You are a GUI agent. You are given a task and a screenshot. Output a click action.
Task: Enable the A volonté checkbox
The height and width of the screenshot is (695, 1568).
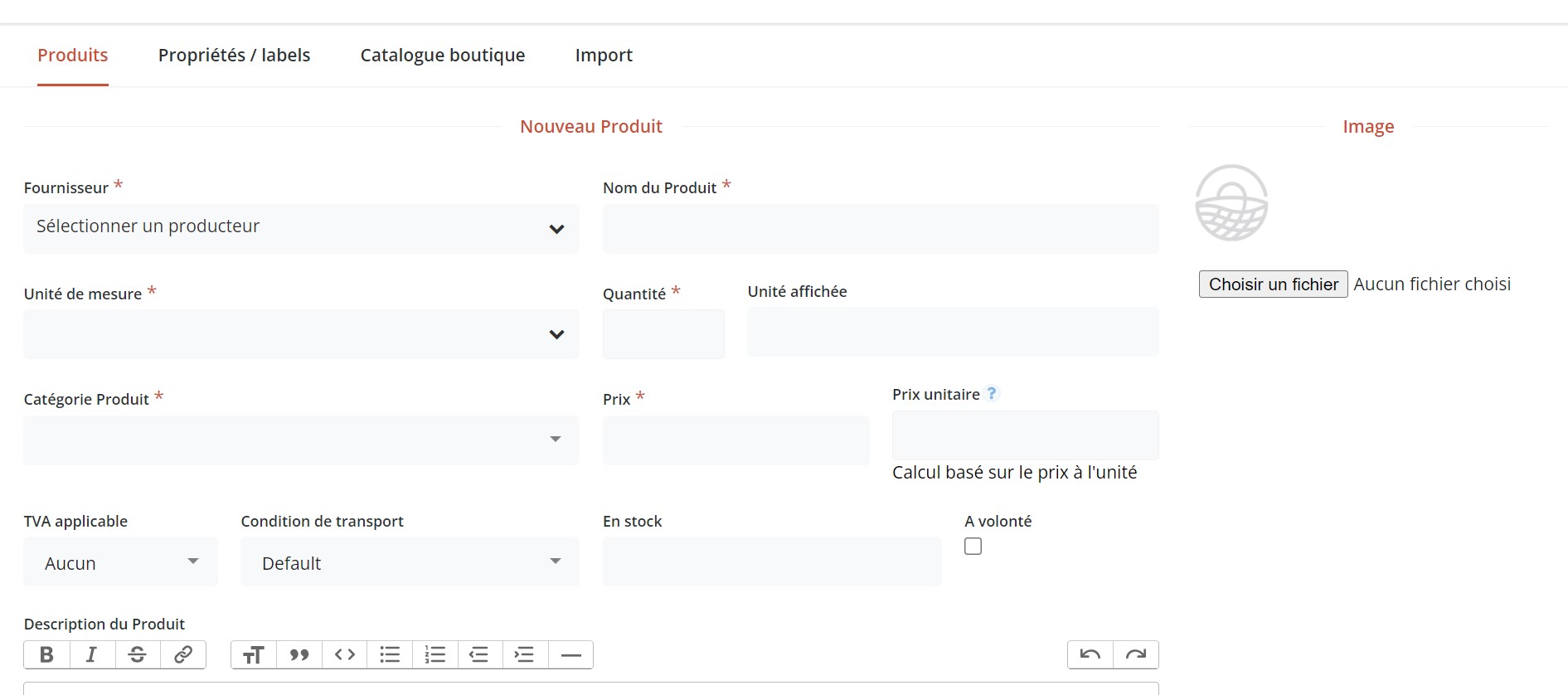tap(973, 547)
